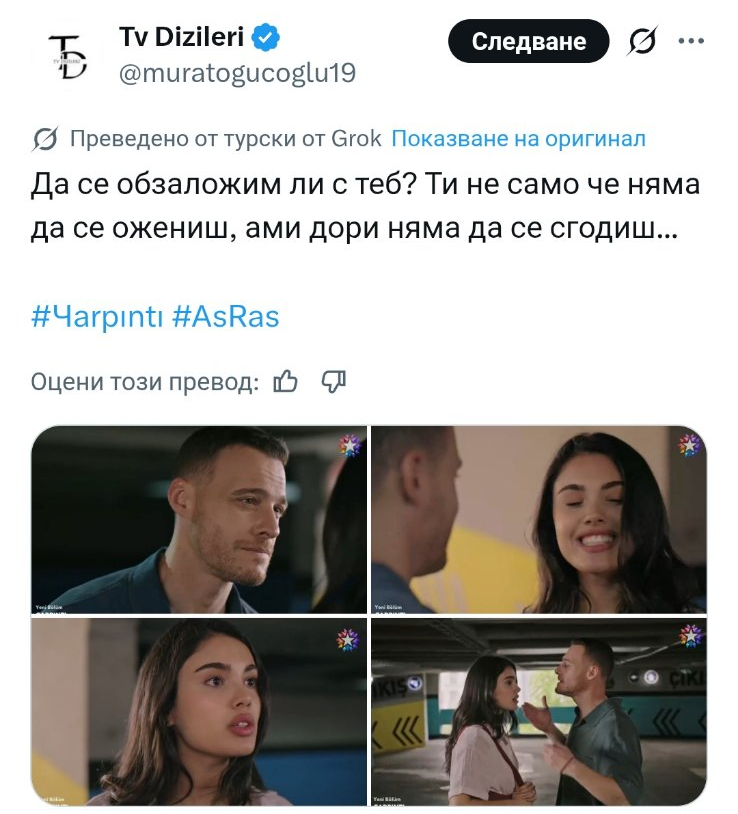Open the #Чarpıntı hashtag
The image size is (738, 814).
97,317
